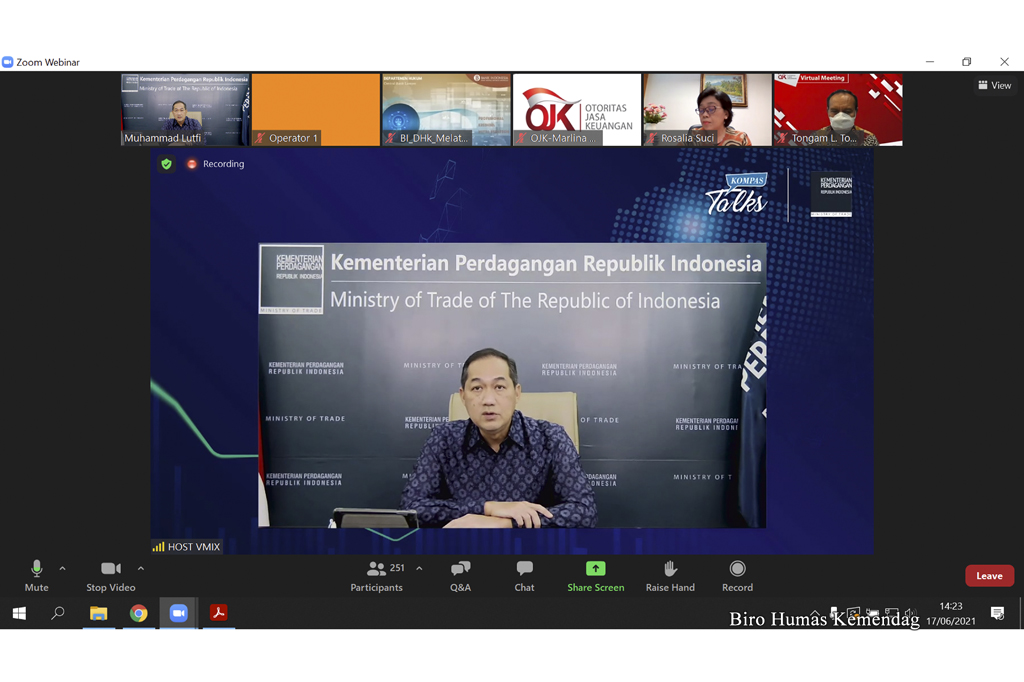This screenshot has width=1024, height=682.
Task: Click the green encryption shield icon
Action: (167, 164)
